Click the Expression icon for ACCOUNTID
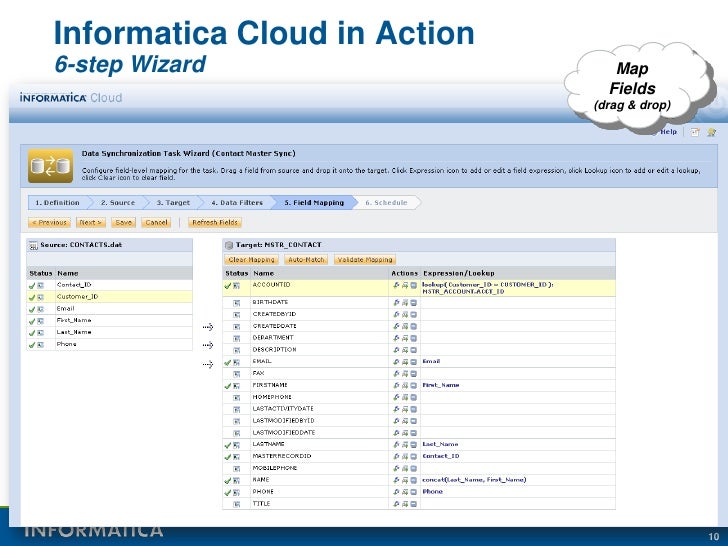Screen dimensions: 728x546 tap(396, 285)
